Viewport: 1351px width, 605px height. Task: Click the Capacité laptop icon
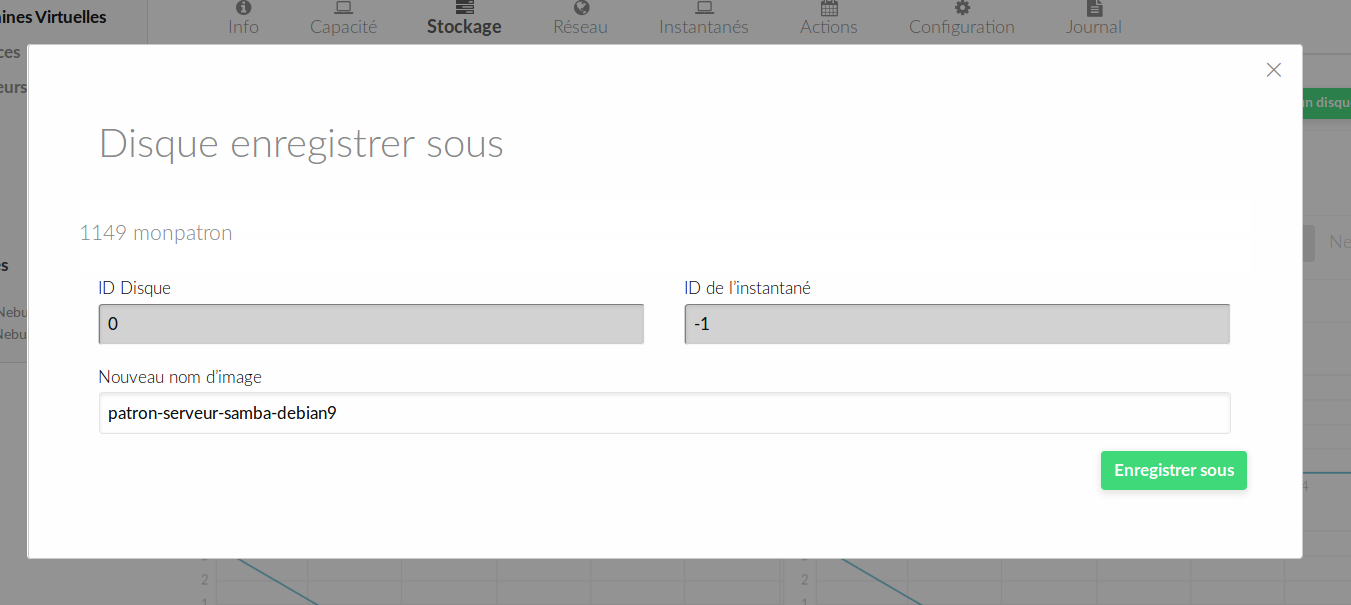click(x=343, y=8)
